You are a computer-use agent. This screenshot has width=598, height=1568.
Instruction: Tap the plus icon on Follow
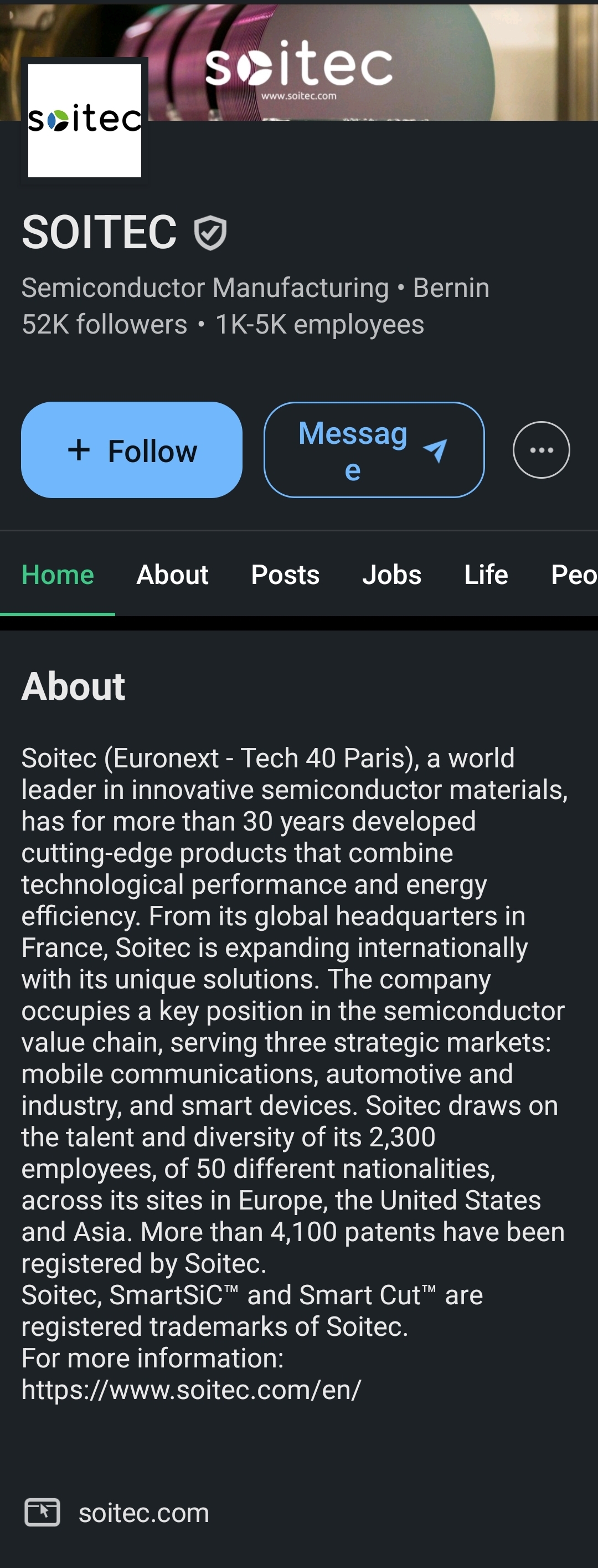(x=79, y=450)
